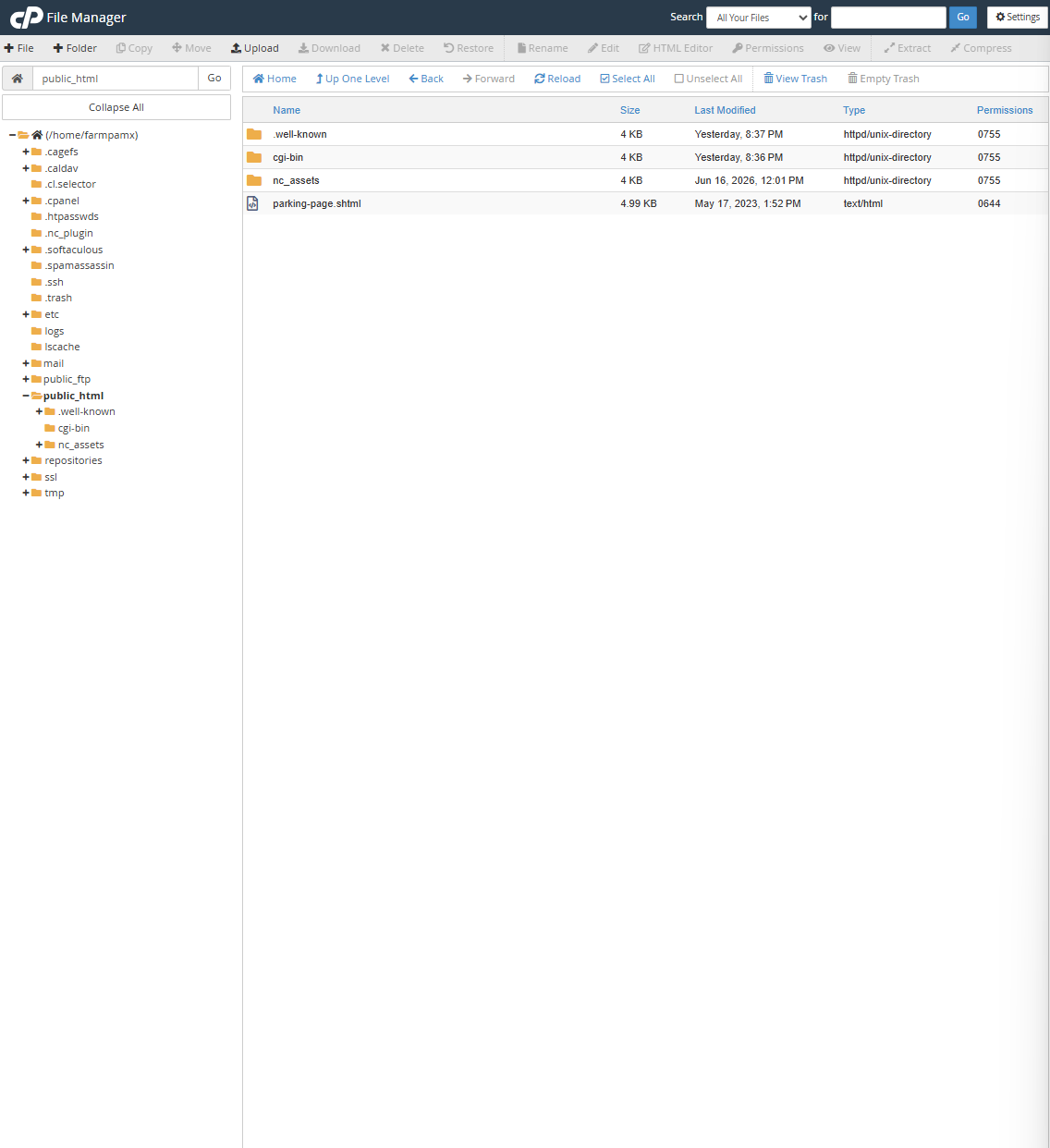Click Unselect All checkbox link
Screen dimensions: 1050x1148
tap(709, 79)
